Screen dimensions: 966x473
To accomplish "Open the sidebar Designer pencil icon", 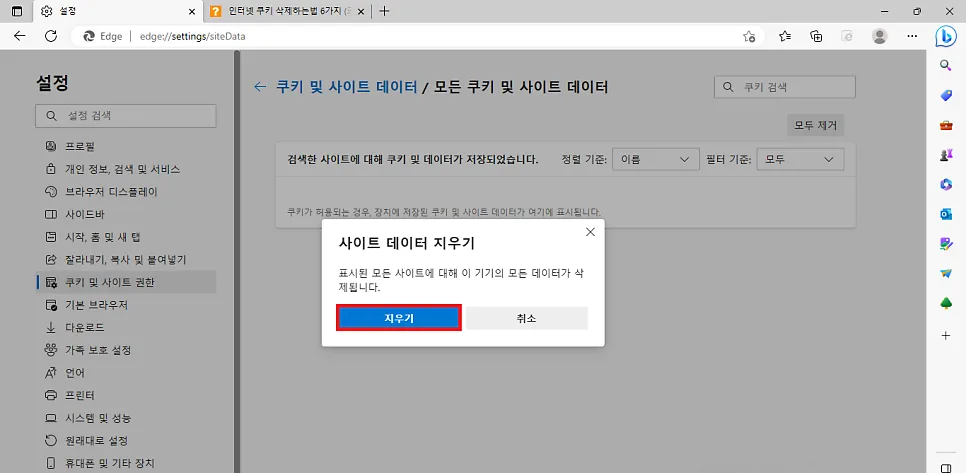I will click(x=946, y=244).
